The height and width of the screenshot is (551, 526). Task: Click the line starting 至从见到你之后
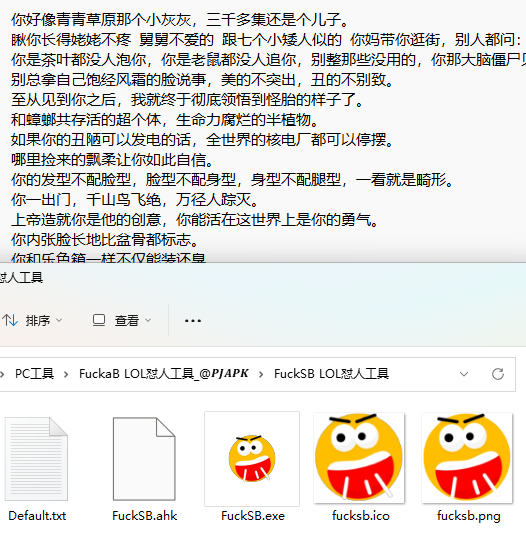[187, 100]
